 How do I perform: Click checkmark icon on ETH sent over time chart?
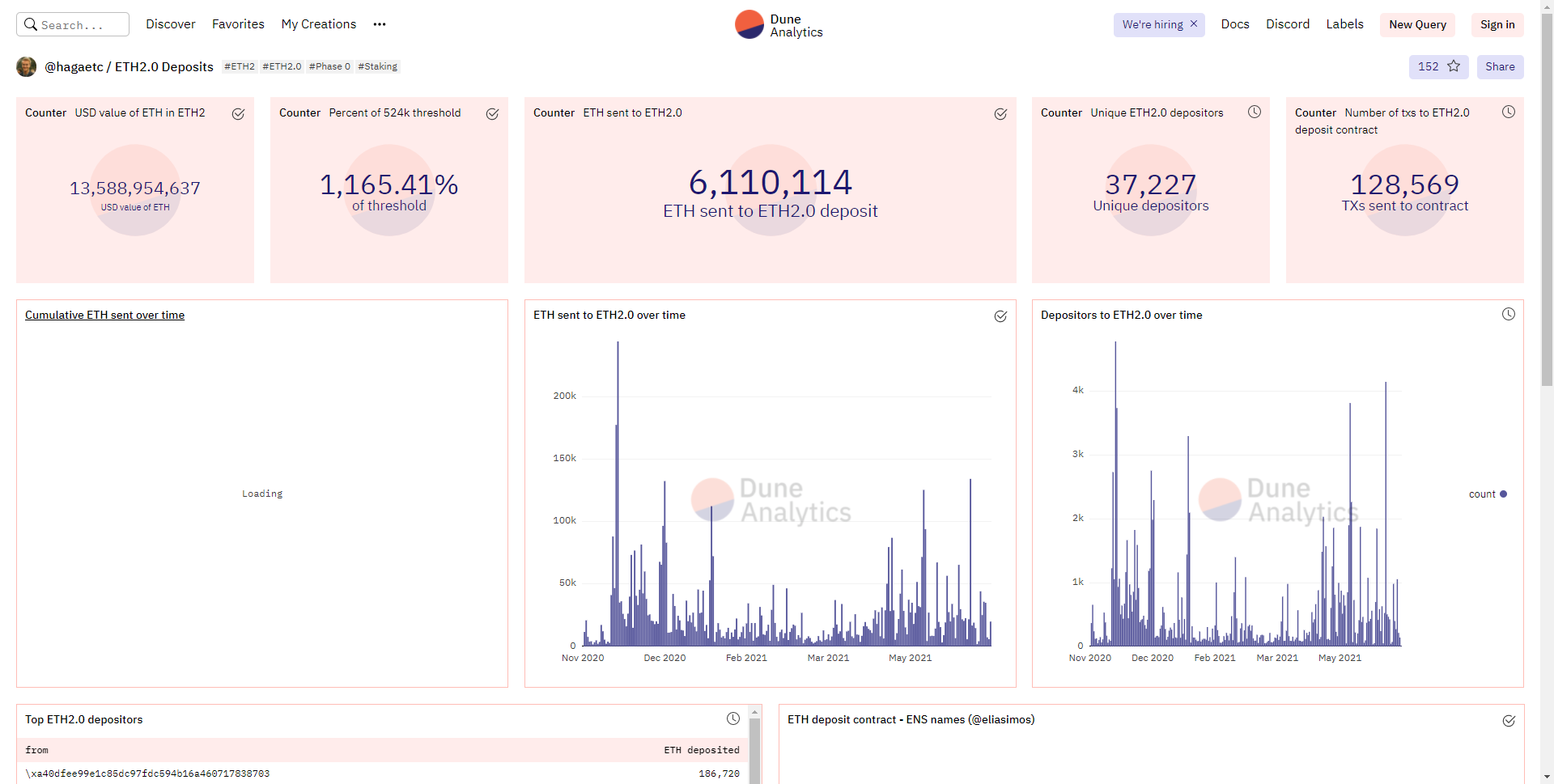coord(1000,316)
